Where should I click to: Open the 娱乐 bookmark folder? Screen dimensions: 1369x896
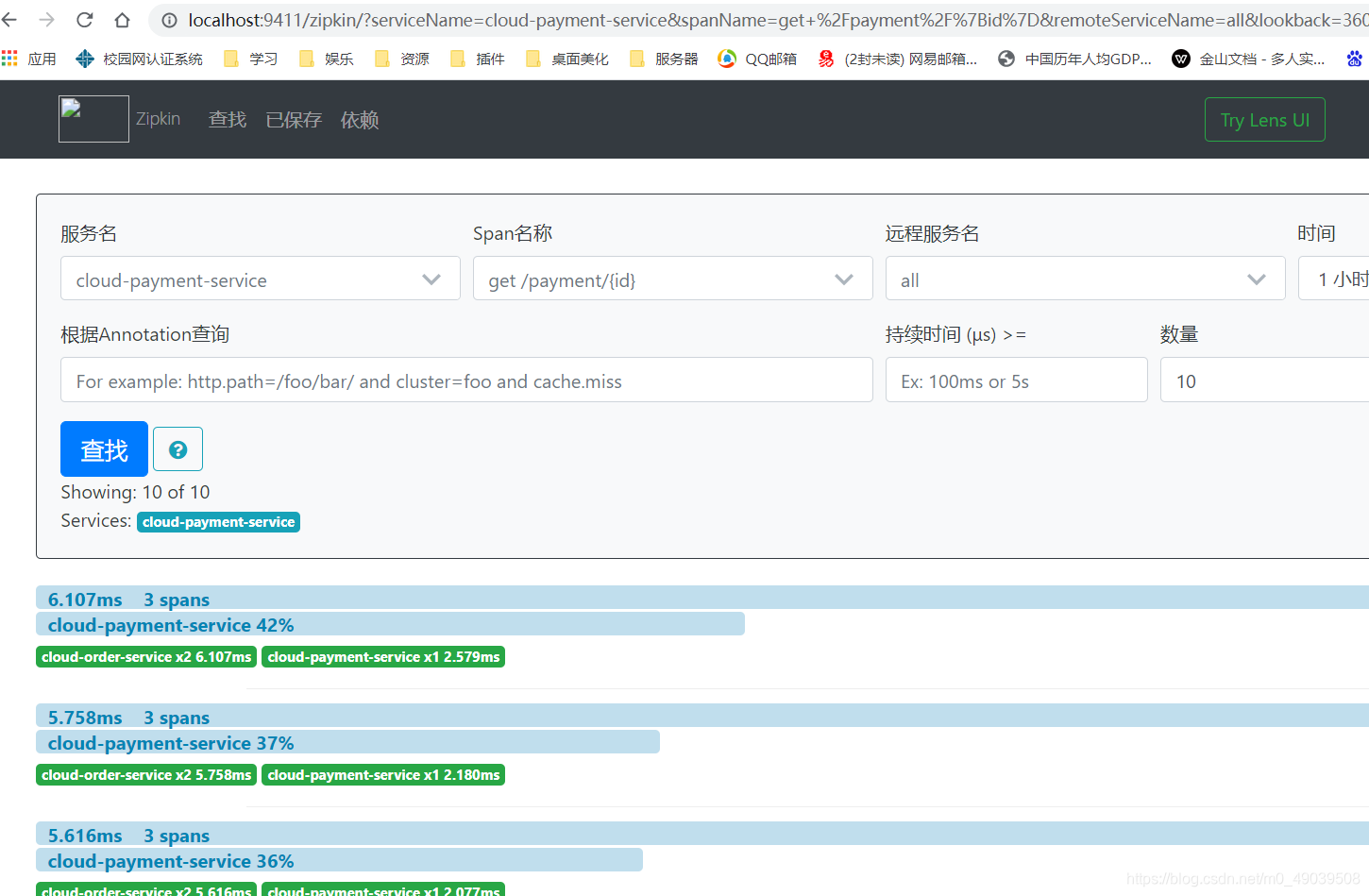tap(326, 59)
